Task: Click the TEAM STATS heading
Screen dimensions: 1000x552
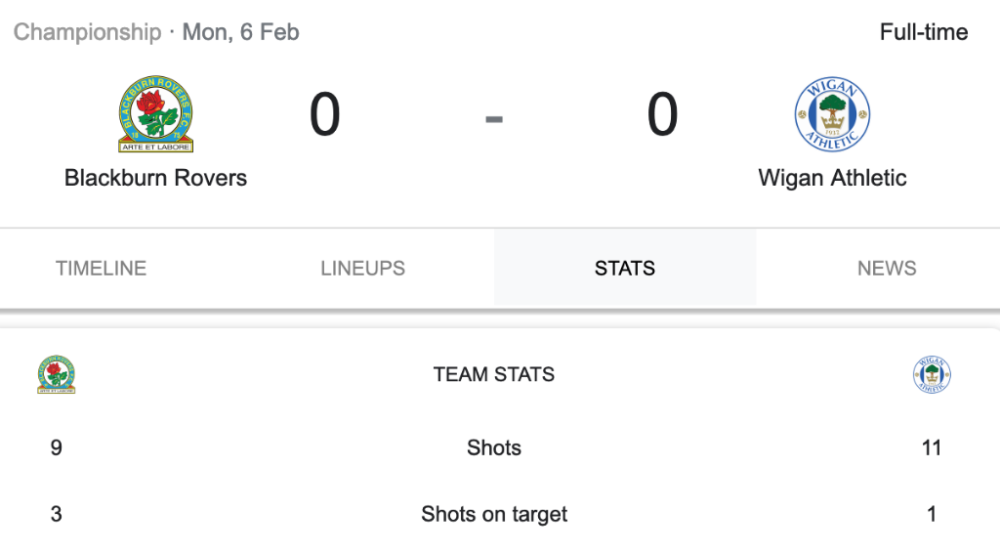Action: click(494, 375)
